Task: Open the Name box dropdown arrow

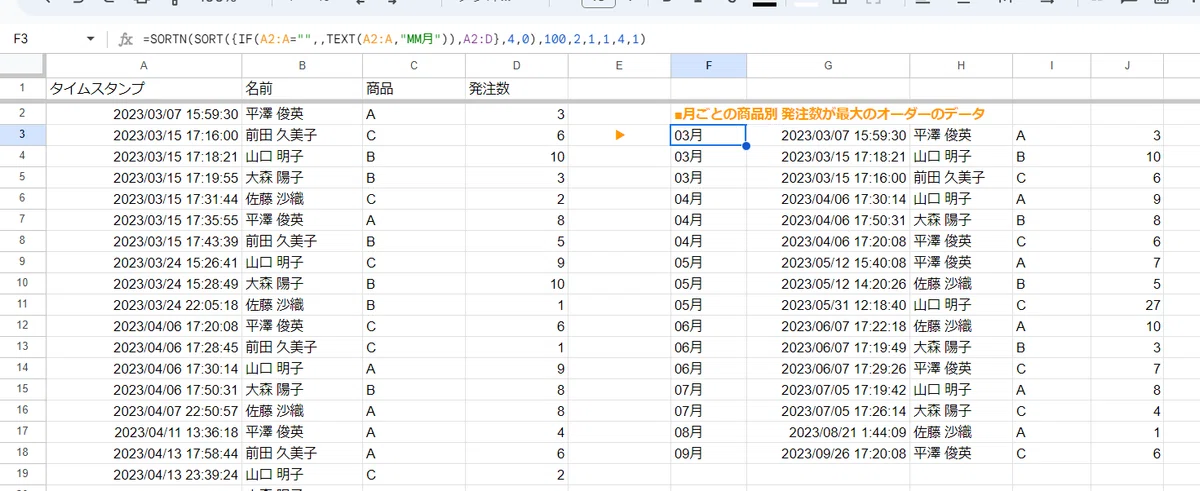Action: (x=91, y=40)
